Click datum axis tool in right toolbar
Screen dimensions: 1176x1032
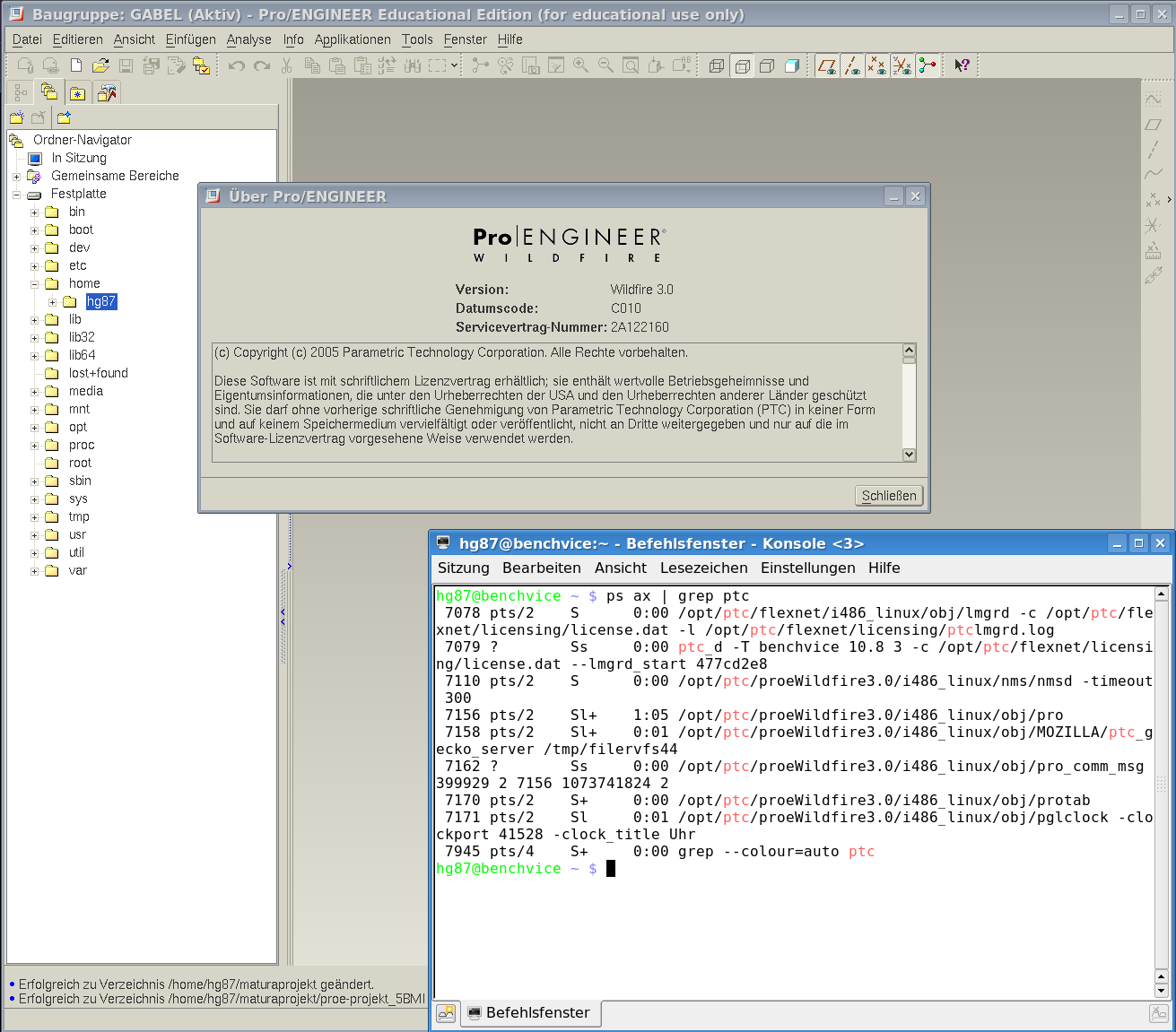pos(1154,150)
